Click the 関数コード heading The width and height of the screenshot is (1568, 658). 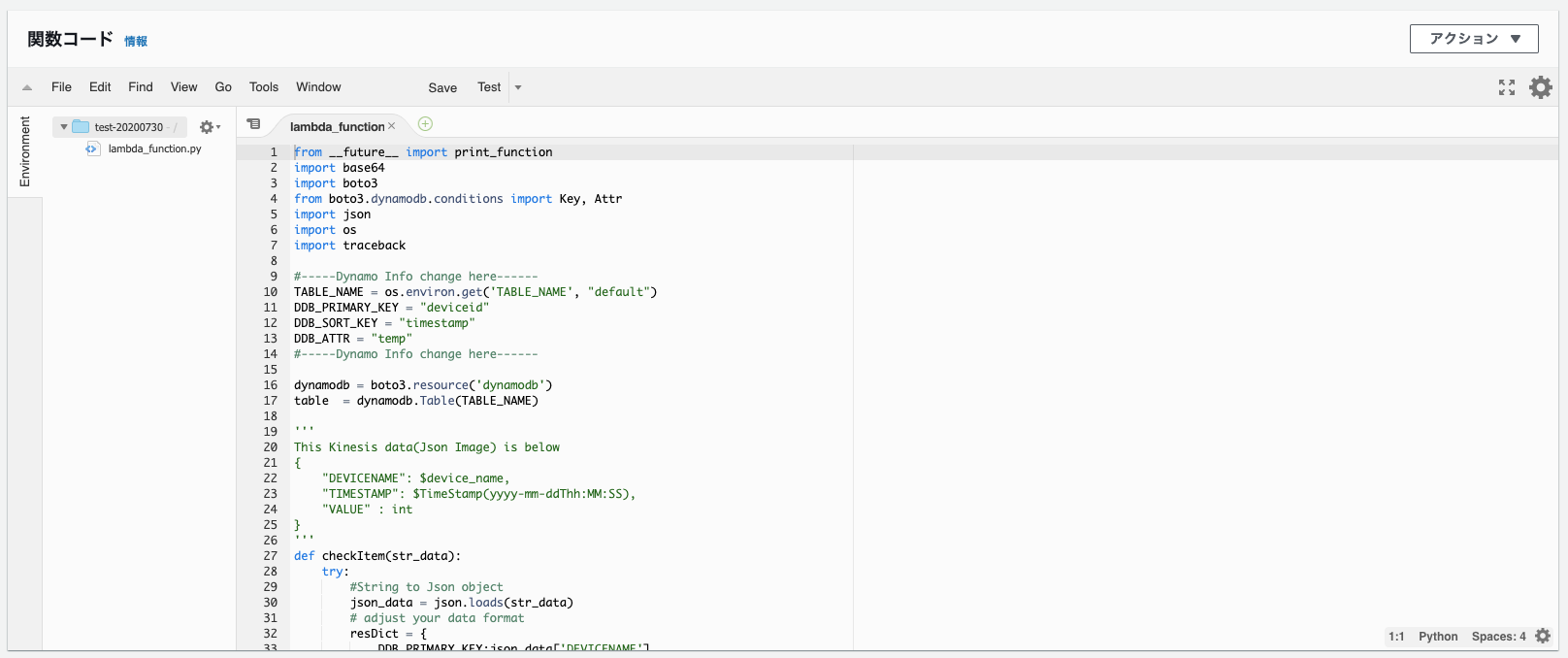pyautogui.click(x=71, y=39)
